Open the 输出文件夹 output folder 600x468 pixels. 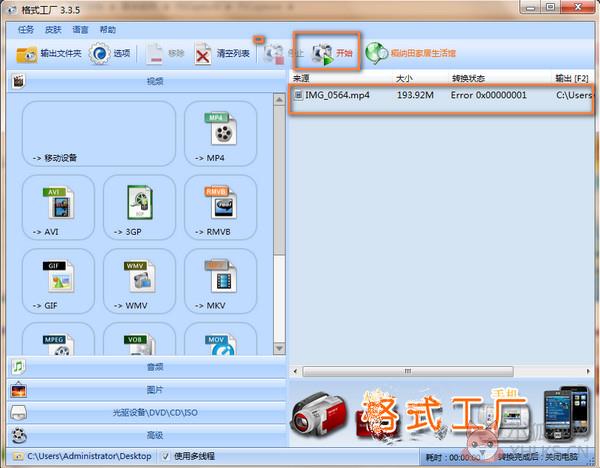pos(49,53)
